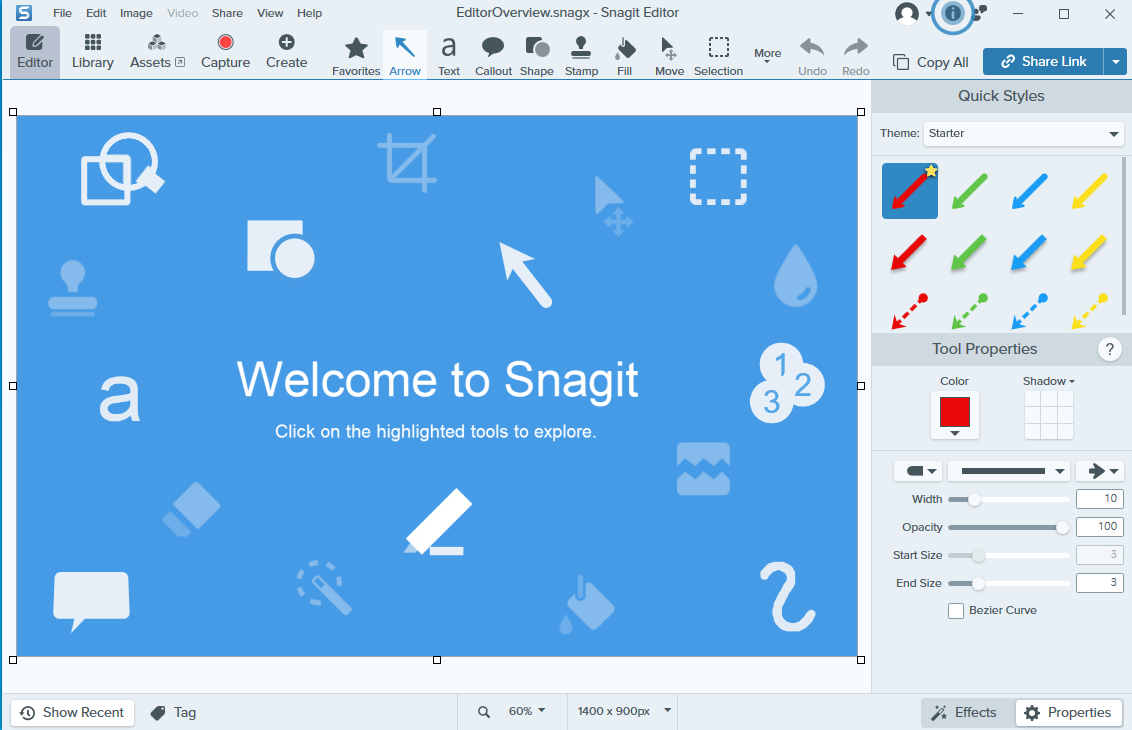Viewport: 1132px width, 730px height.
Task: Click Copy All
Action: coord(931,62)
